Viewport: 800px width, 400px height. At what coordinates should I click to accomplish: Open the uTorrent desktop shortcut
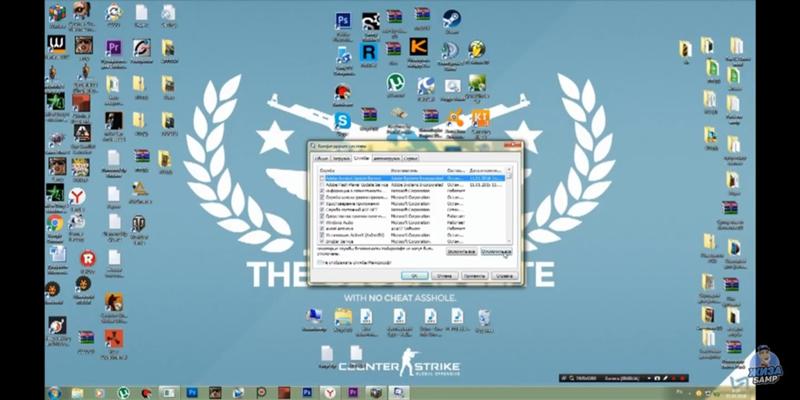395,82
